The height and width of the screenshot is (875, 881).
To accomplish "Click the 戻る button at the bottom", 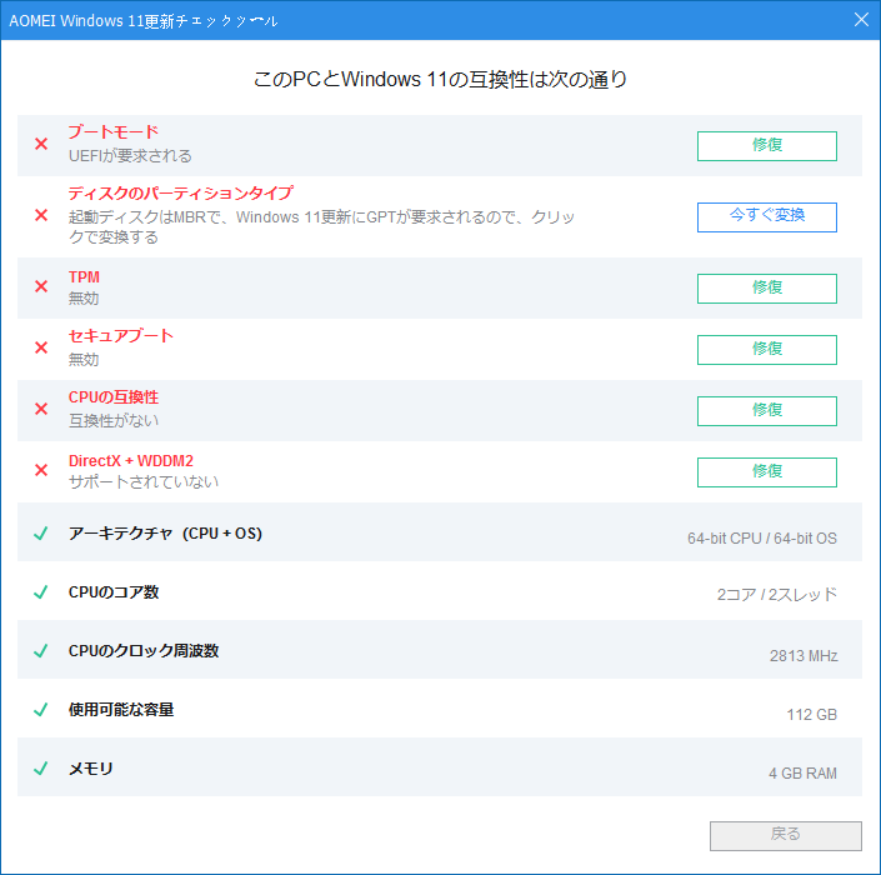I will [x=784, y=835].
